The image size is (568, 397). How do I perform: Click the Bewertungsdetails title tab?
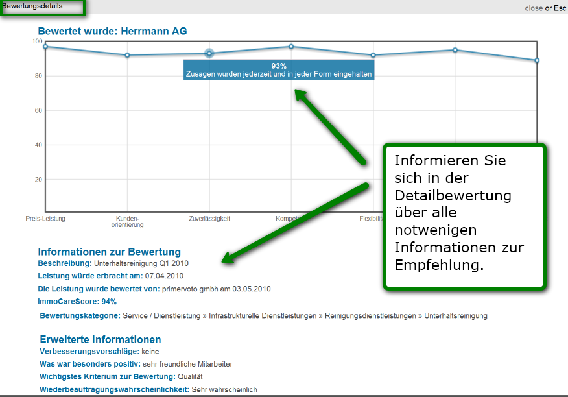pos(43,7)
